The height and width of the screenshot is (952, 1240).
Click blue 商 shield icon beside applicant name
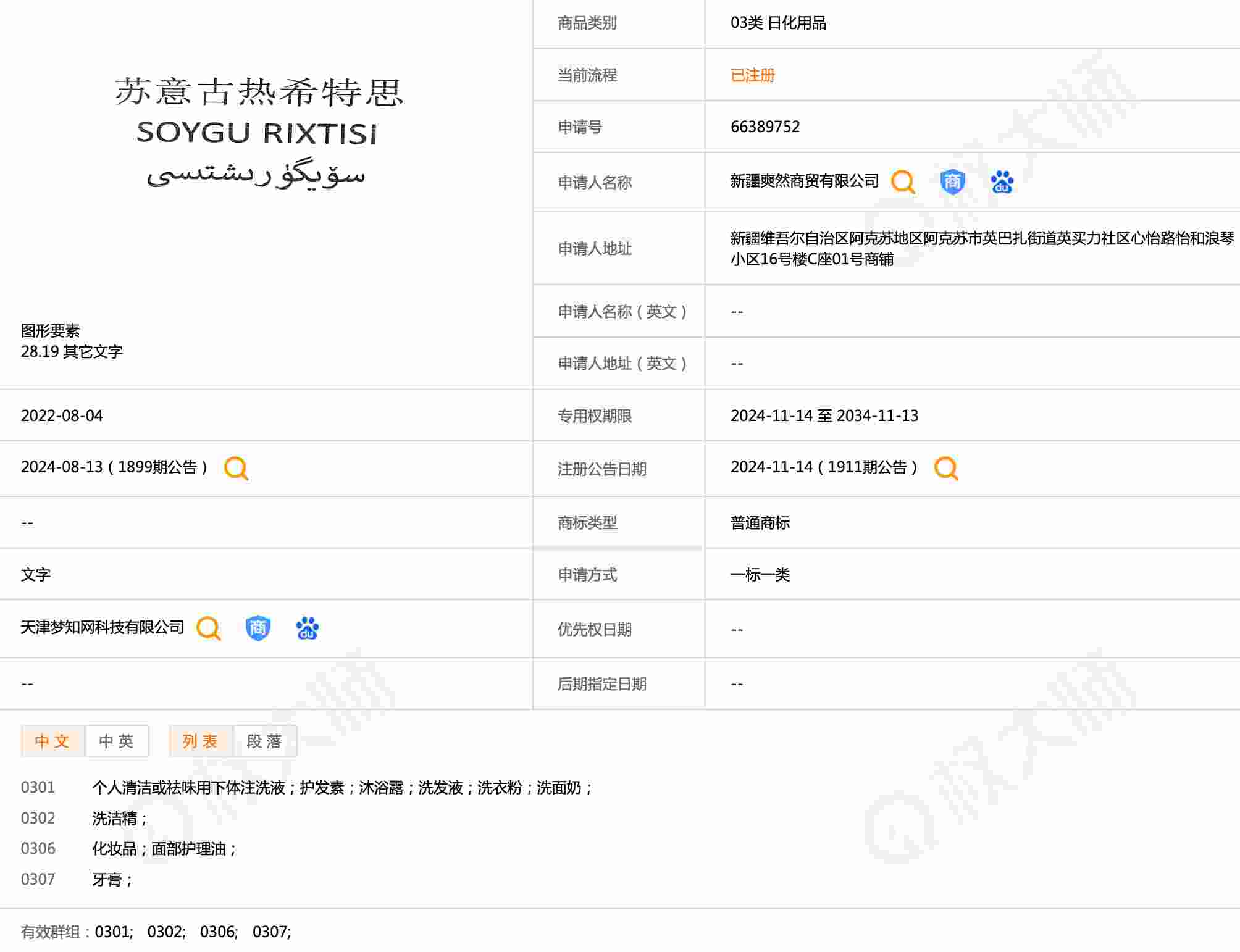coord(952,182)
